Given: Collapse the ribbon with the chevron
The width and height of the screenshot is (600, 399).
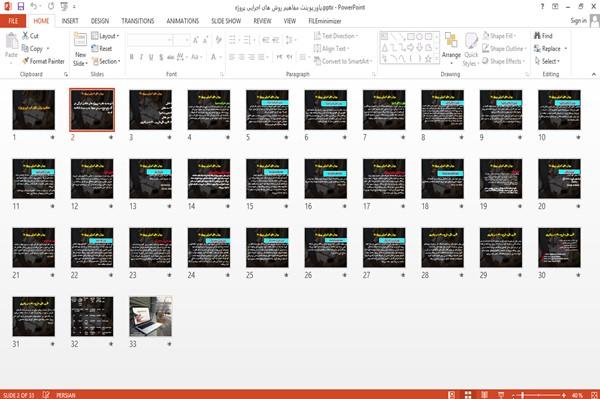Looking at the screenshot, I should [593, 74].
